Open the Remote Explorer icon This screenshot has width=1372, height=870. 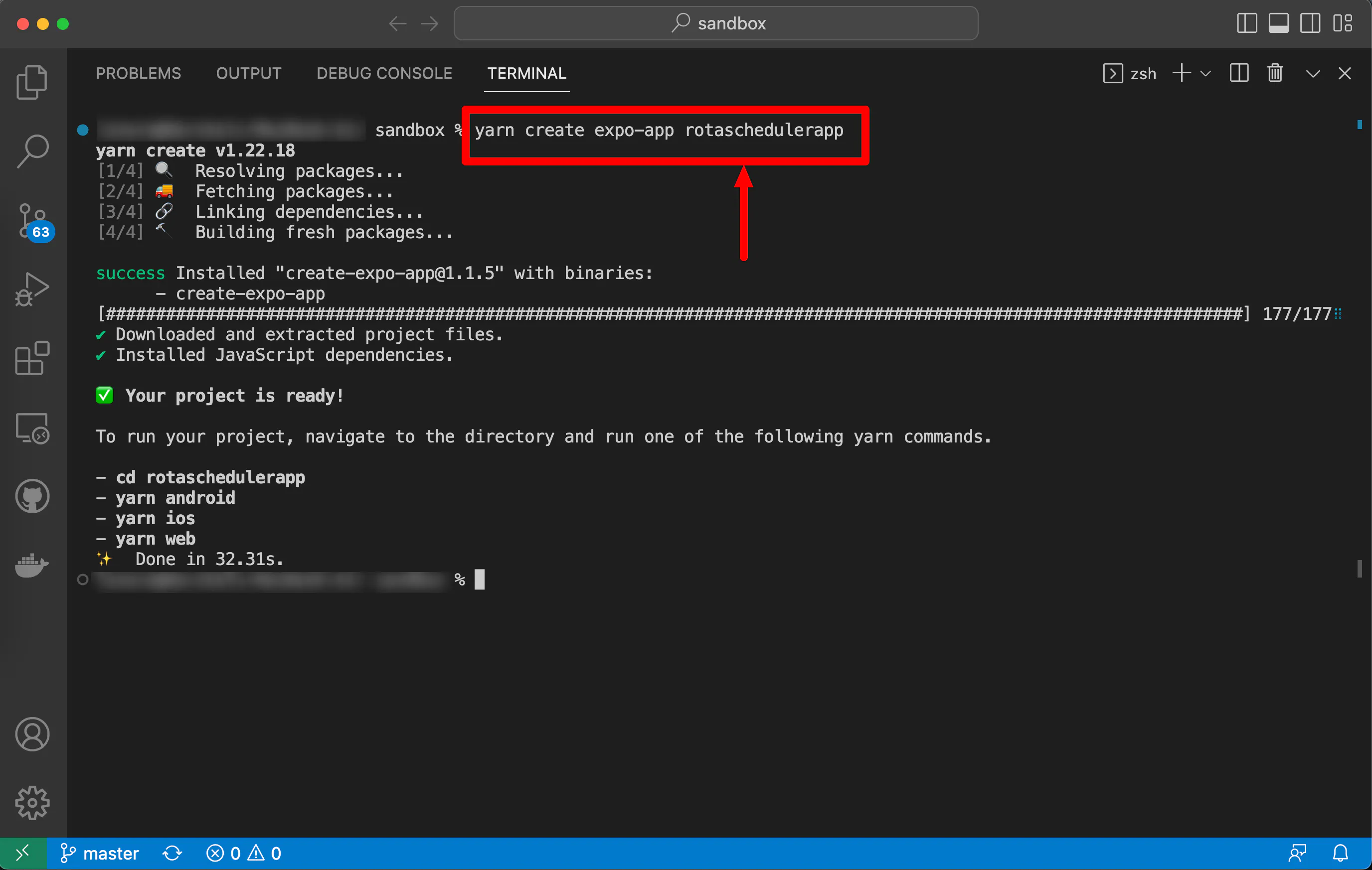pos(32,428)
